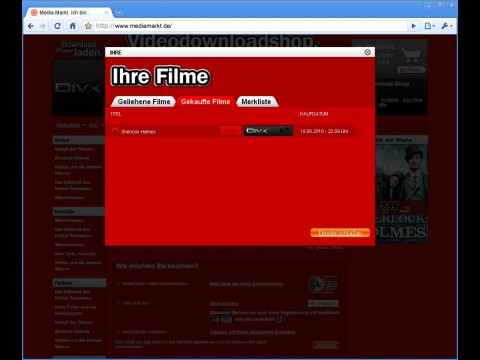Go back using the browser back arrow

click(31, 26)
